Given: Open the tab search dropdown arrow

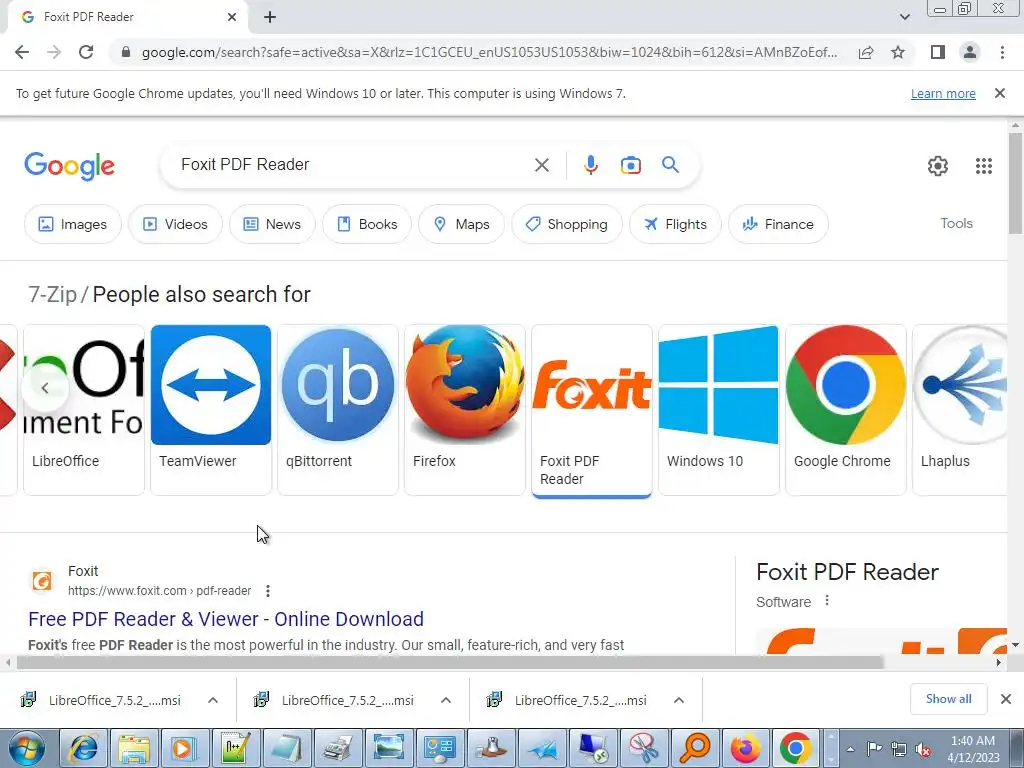Looking at the screenshot, I should [904, 17].
